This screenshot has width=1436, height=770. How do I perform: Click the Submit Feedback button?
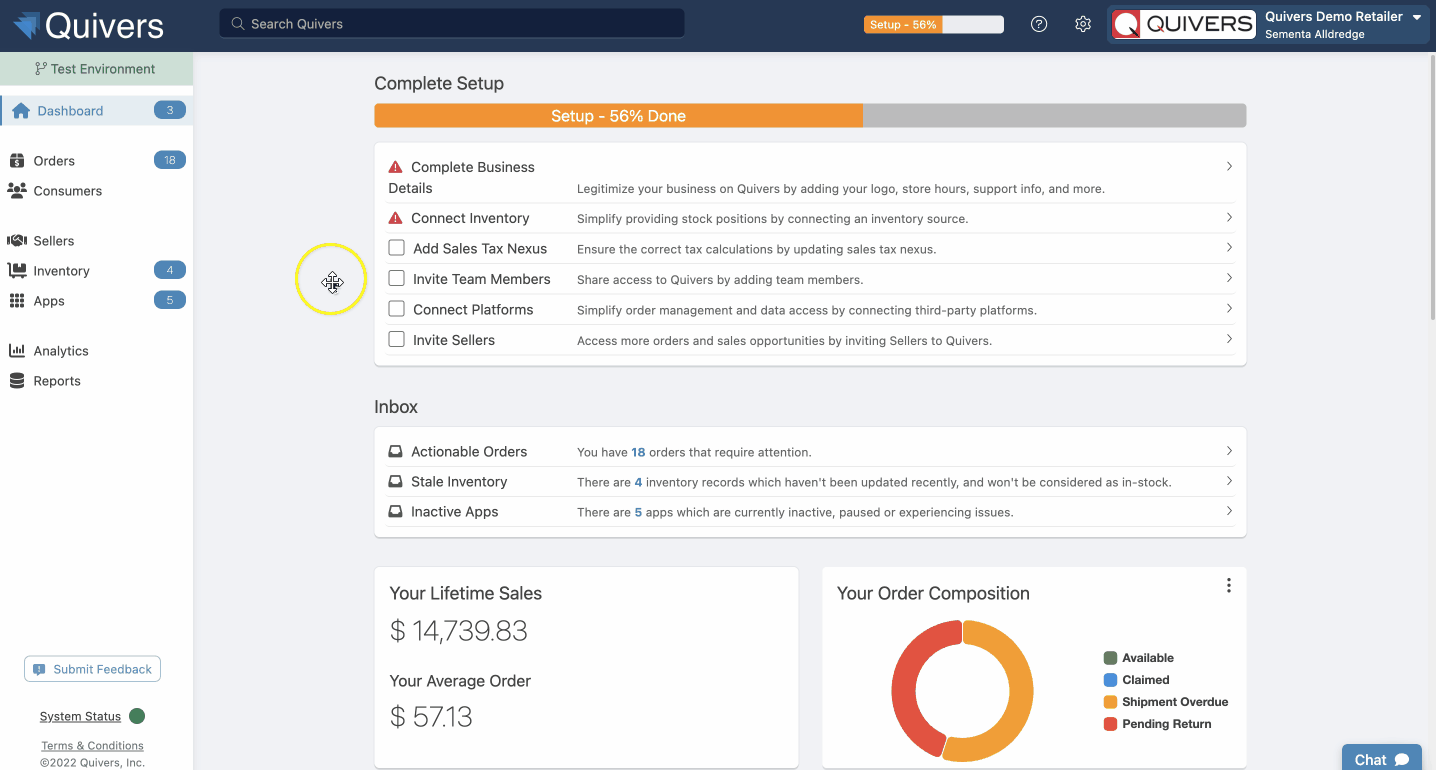[93, 669]
